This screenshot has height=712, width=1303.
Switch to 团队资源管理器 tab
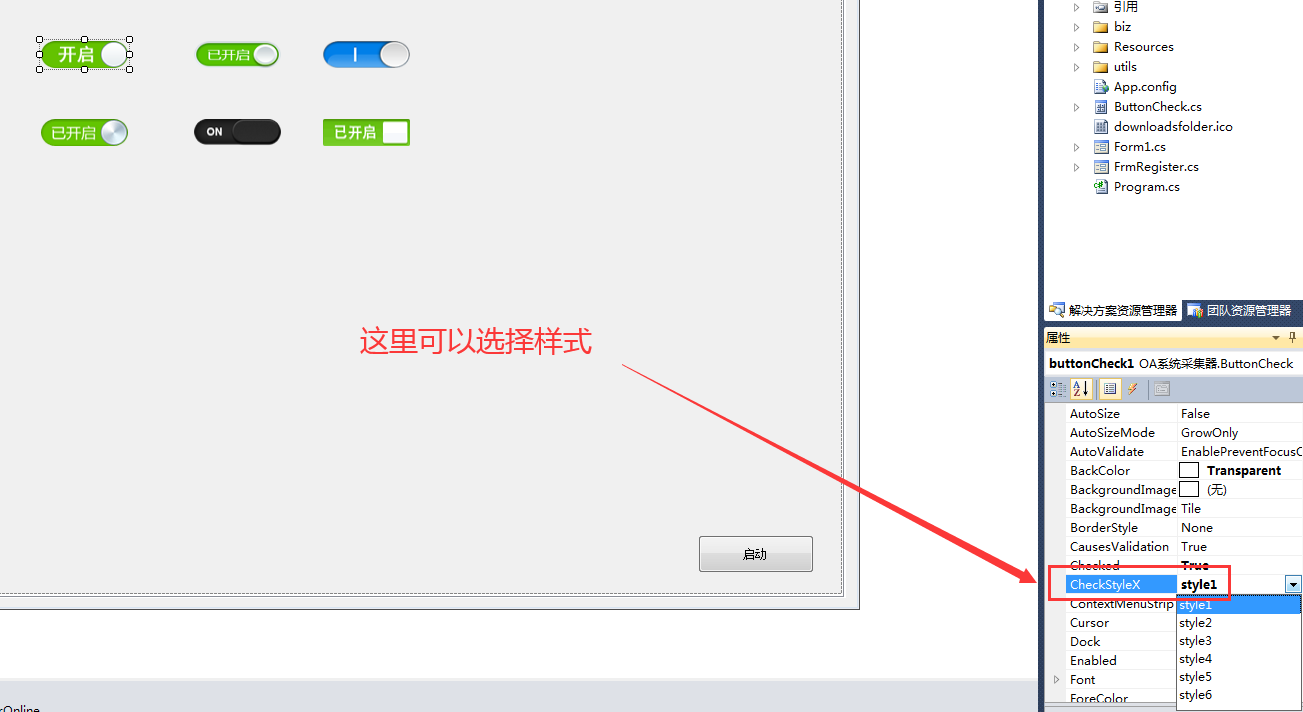[1238, 310]
